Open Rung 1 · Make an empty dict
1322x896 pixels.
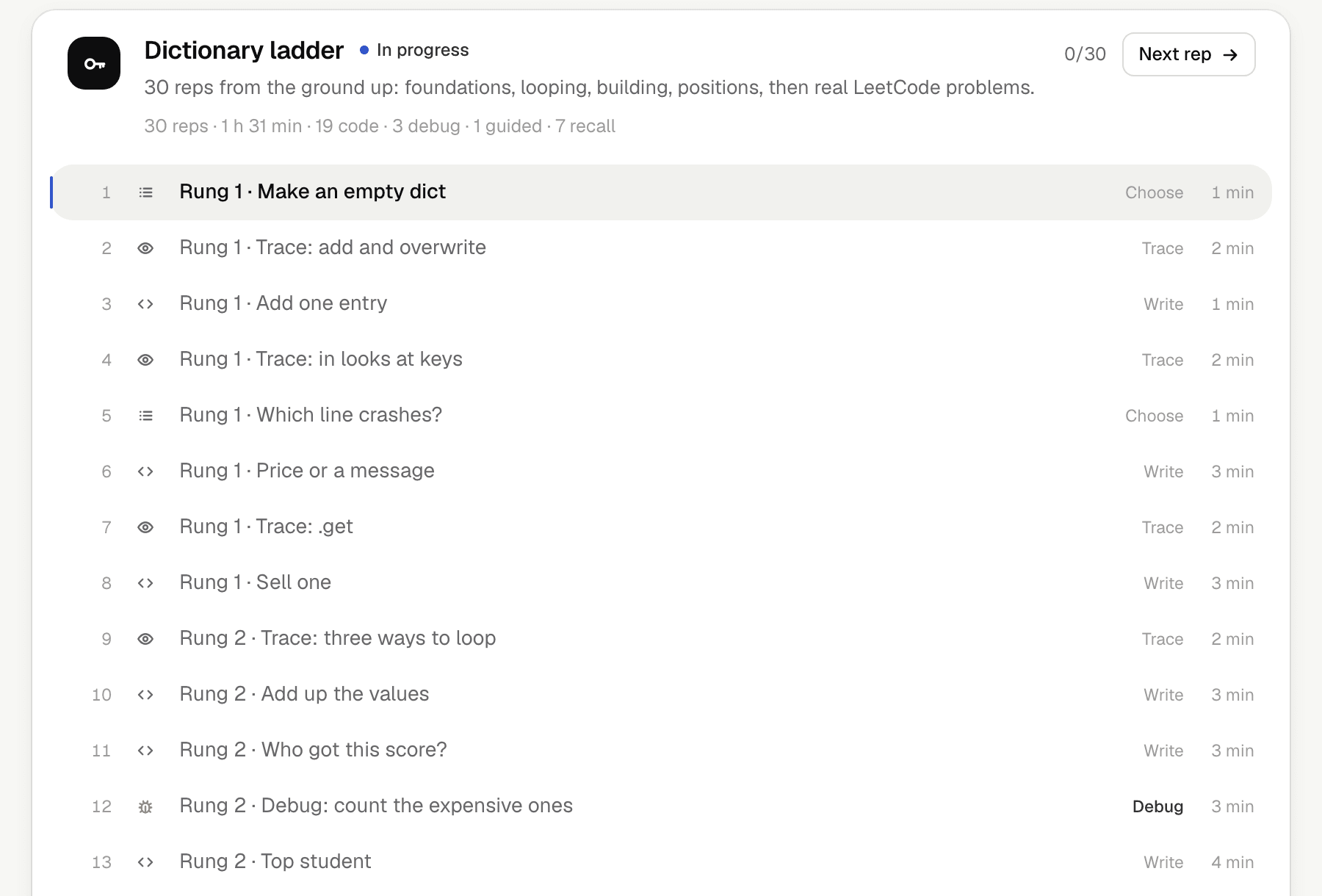pyautogui.click(x=661, y=192)
